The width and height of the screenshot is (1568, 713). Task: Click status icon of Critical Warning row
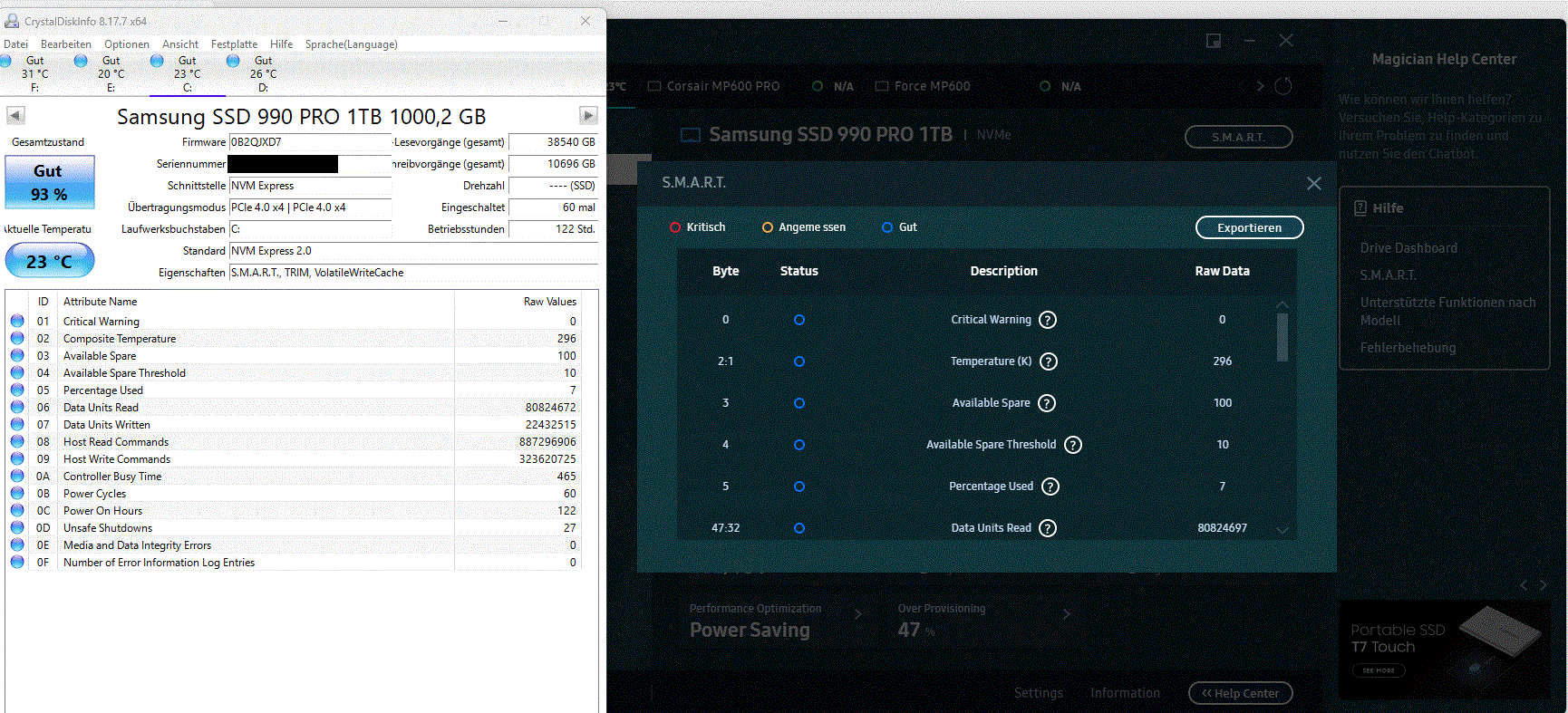tap(17, 321)
